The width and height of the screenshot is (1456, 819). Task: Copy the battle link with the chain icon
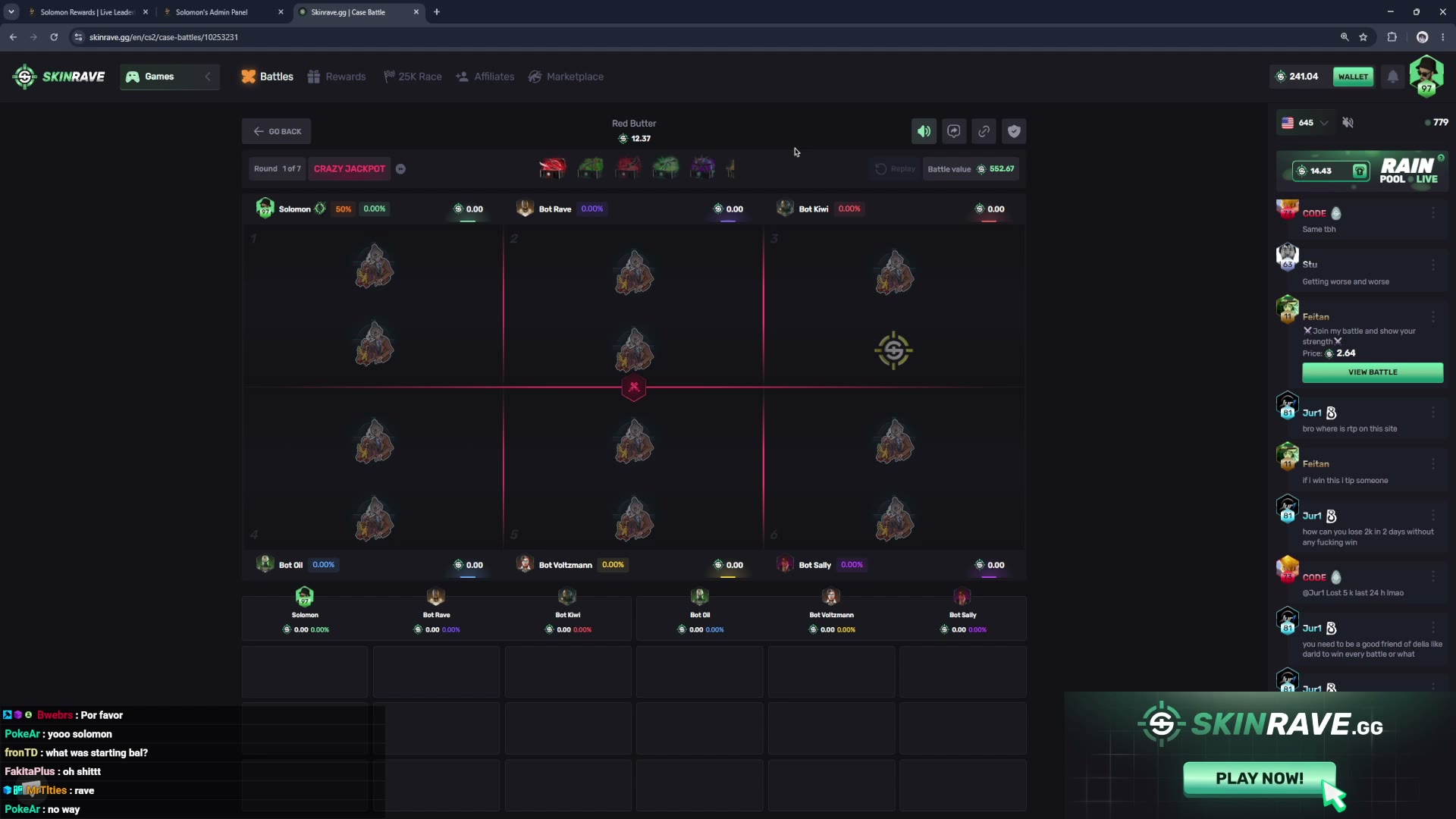984,131
